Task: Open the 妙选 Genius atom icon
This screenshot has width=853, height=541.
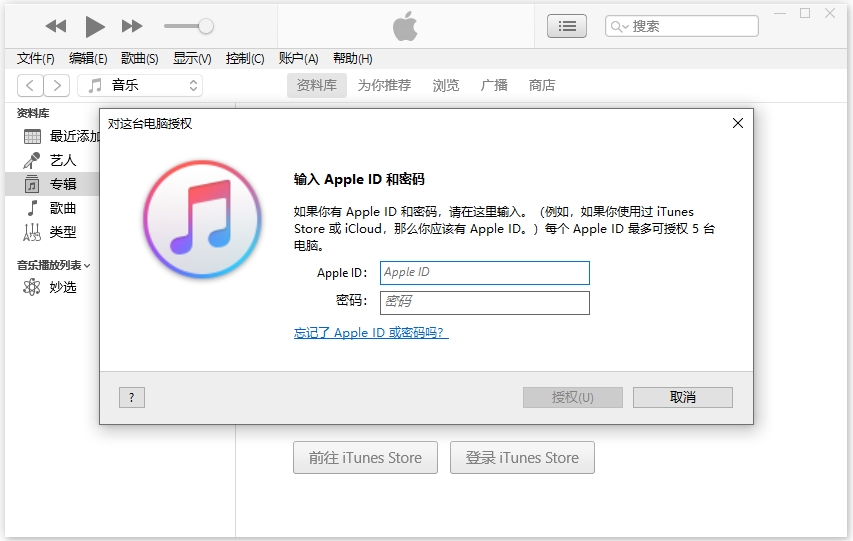Action: 32,287
